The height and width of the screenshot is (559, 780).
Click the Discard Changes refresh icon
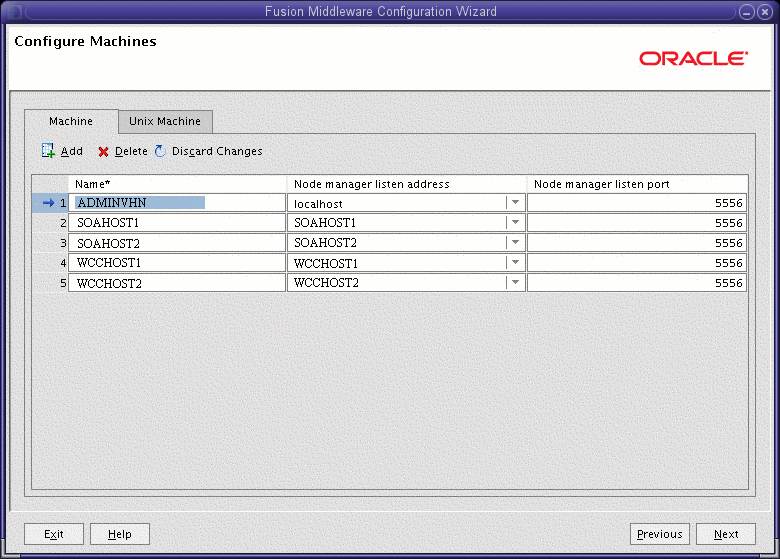pyautogui.click(x=160, y=151)
